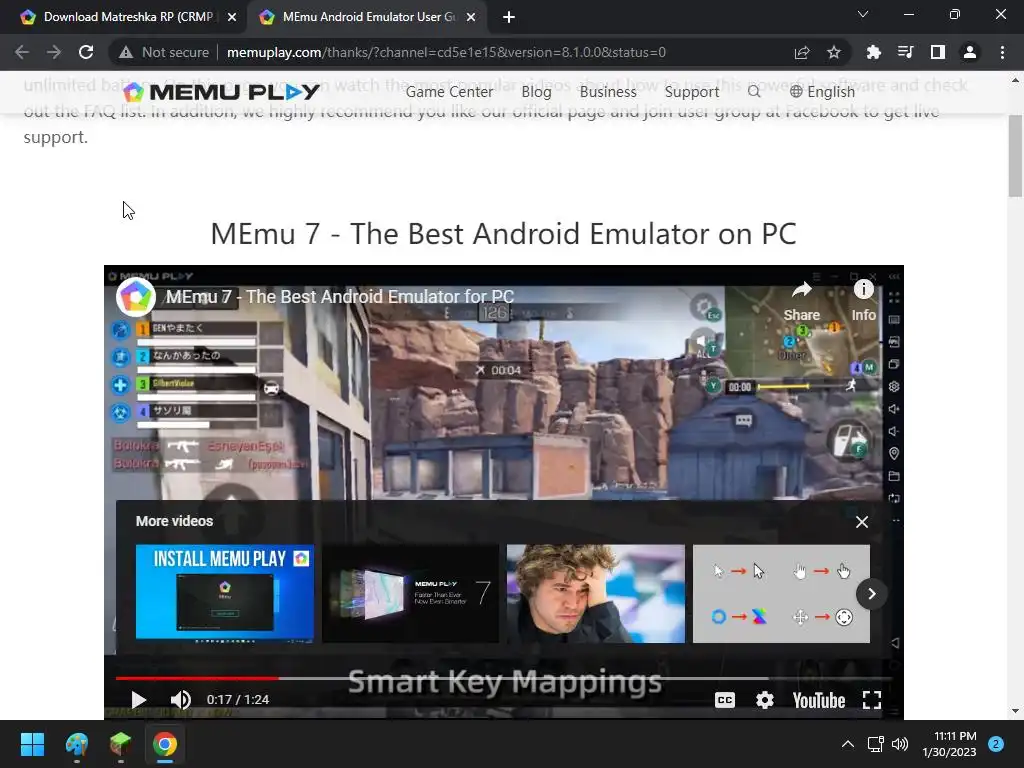This screenshot has height=768, width=1024.
Task: Click the scrollbar down arrow
Action: point(1015,711)
